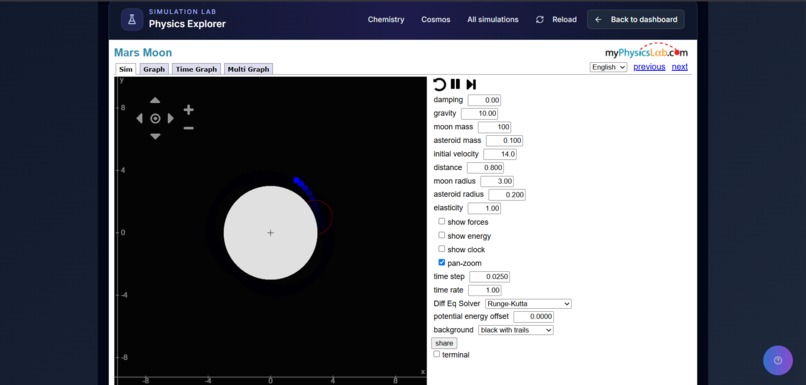Enable the show energy checkbox
The width and height of the screenshot is (806, 385).
coord(442,235)
